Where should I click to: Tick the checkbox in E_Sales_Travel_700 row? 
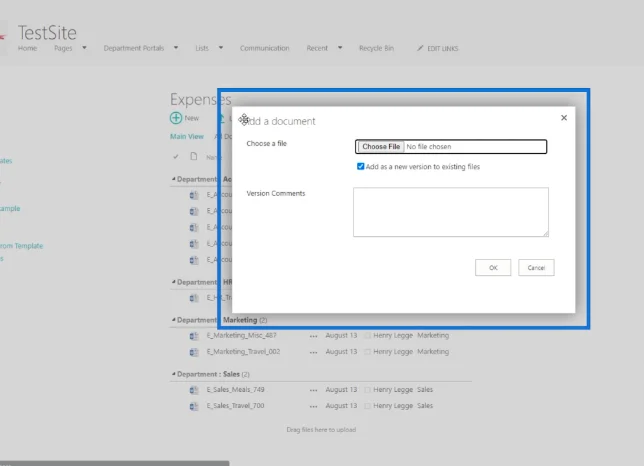(368, 406)
